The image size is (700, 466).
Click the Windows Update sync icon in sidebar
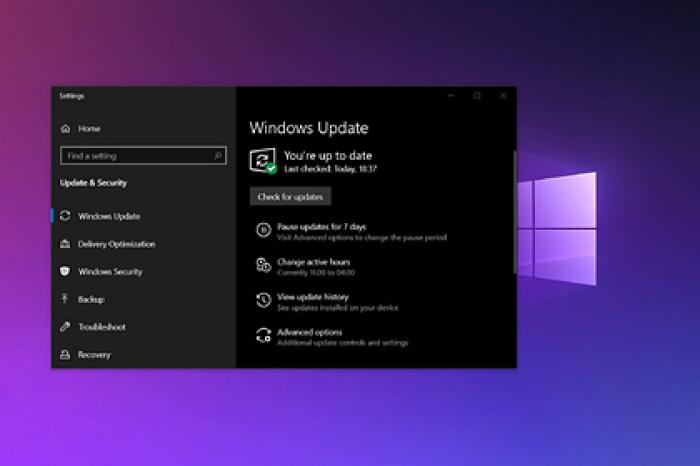point(65,216)
